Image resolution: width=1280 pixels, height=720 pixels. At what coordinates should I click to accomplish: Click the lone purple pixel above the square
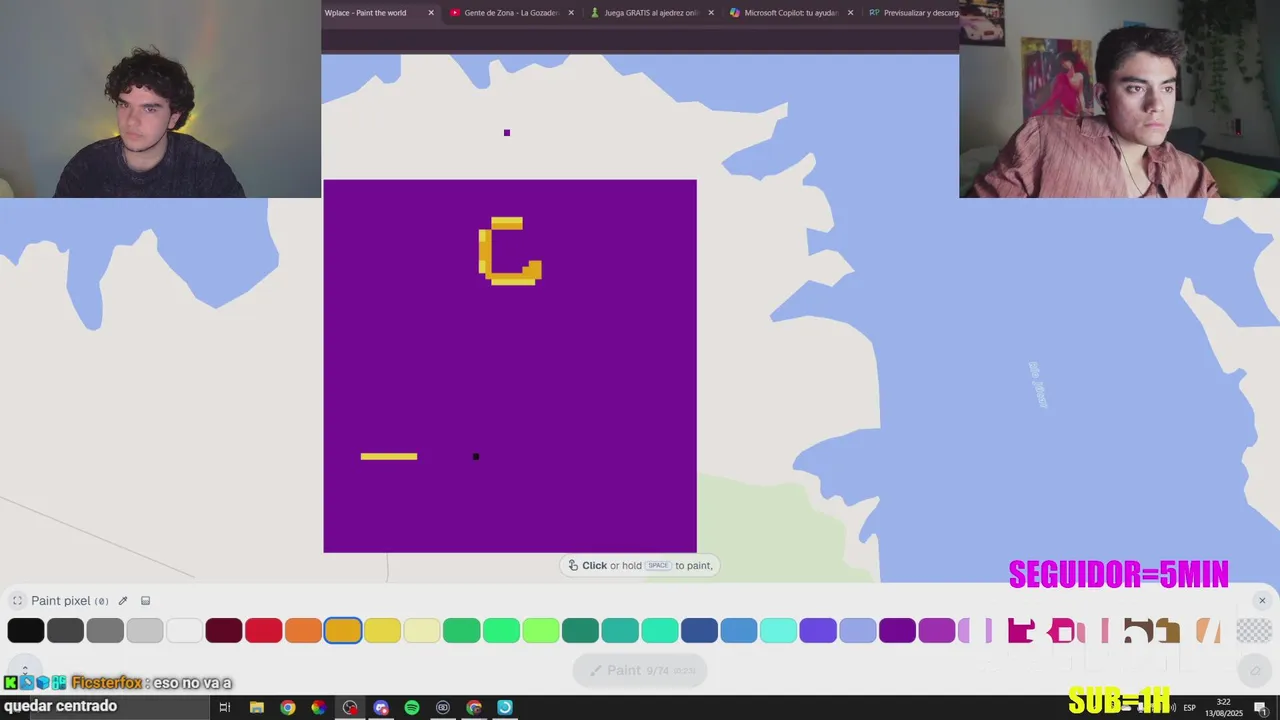click(x=507, y=133)
